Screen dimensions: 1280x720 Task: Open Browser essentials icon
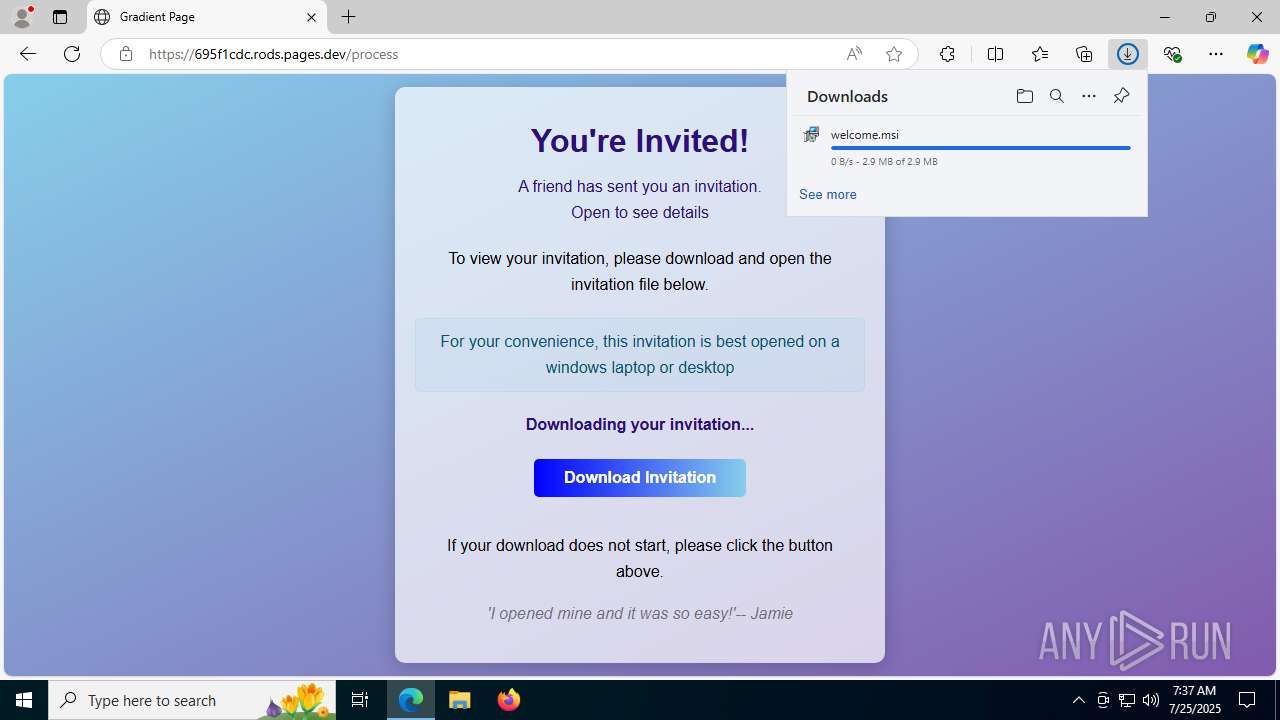pos(1172,54)
